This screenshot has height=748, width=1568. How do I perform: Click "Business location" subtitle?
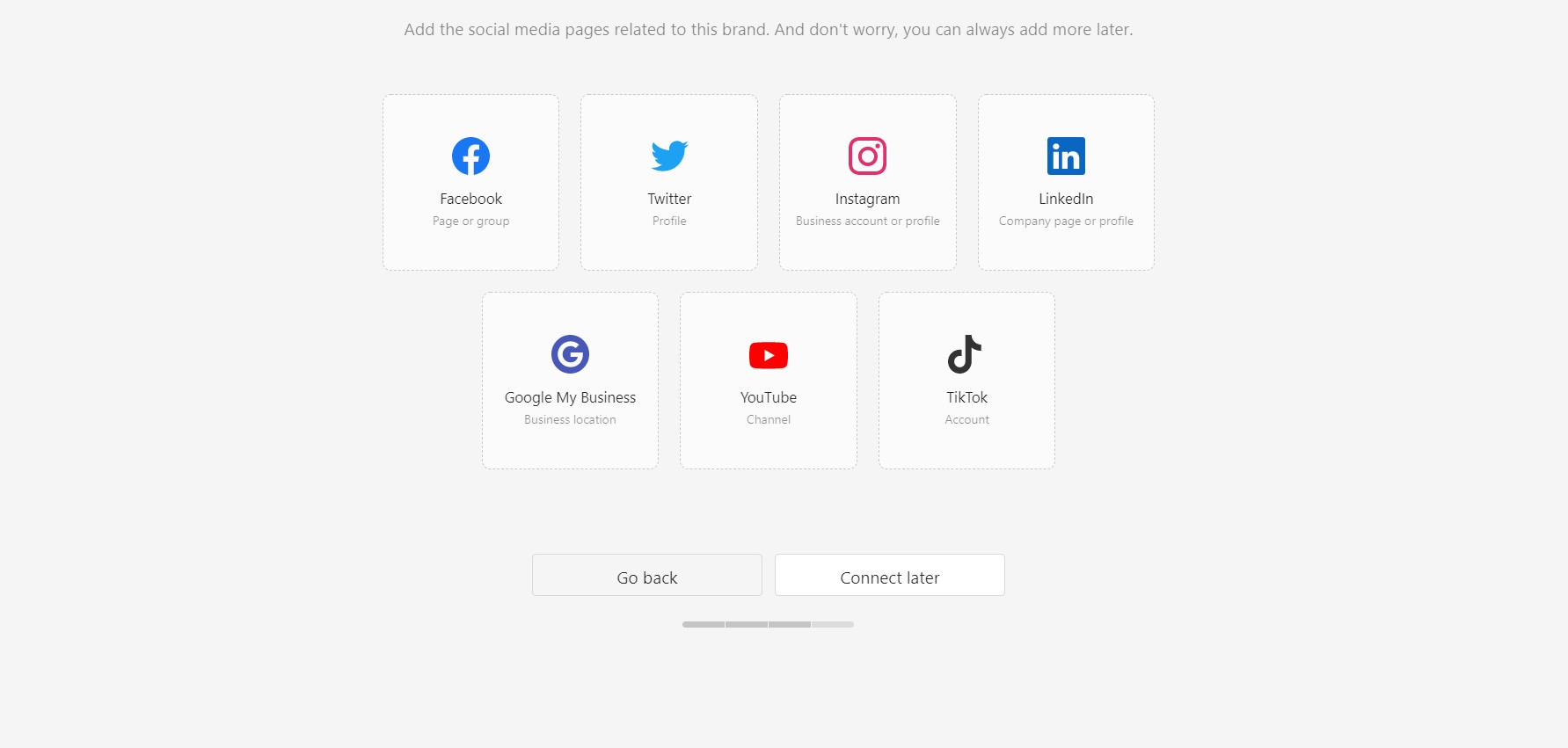point(570,419)
